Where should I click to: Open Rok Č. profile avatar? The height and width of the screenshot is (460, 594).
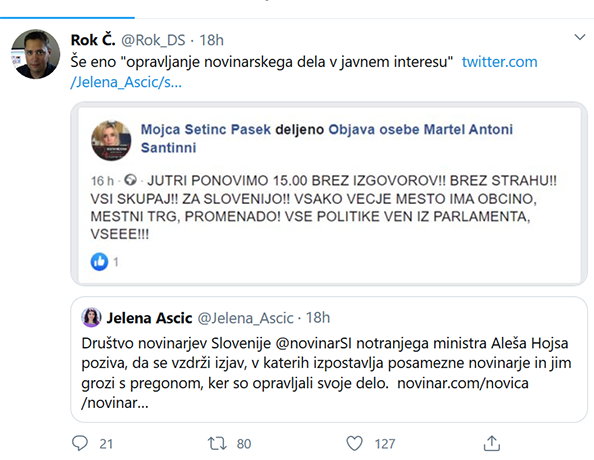[x=35, y=54]
